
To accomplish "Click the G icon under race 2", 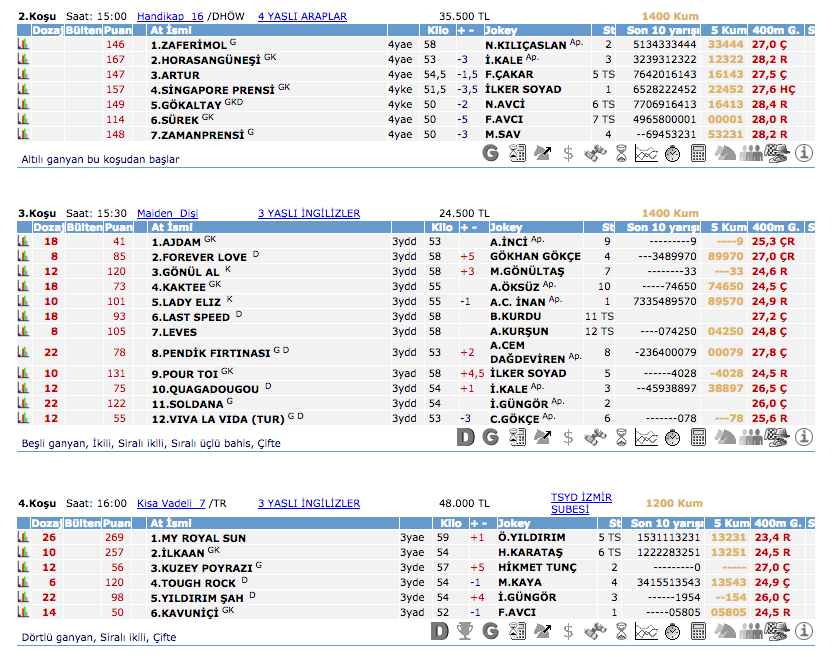I will click(x=490, y=153).
